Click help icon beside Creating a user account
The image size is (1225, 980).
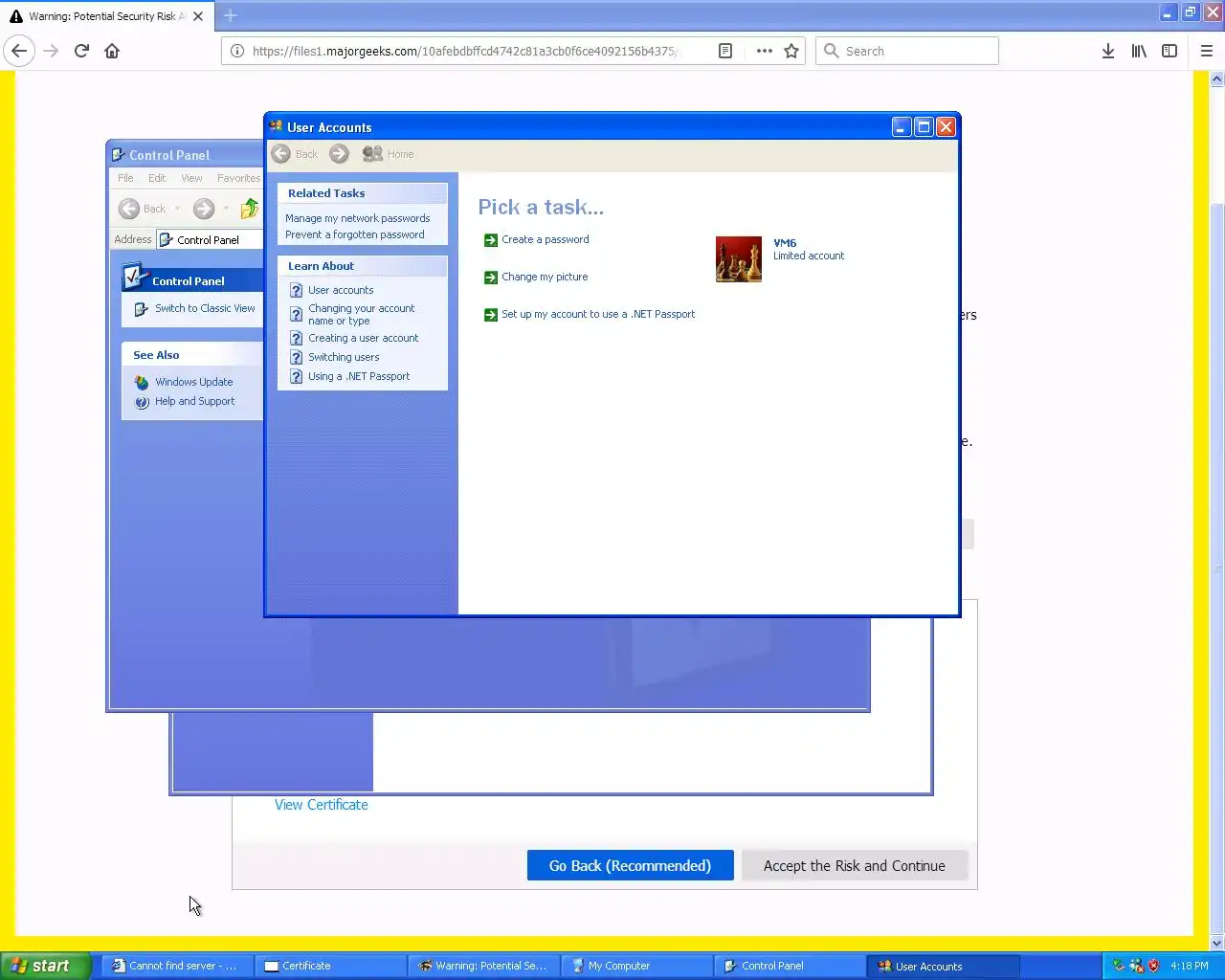(297, 338)
